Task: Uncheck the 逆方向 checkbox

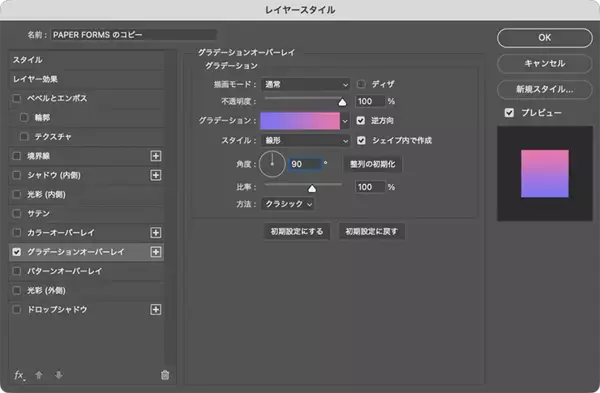Action: click(x=361, y=121)
